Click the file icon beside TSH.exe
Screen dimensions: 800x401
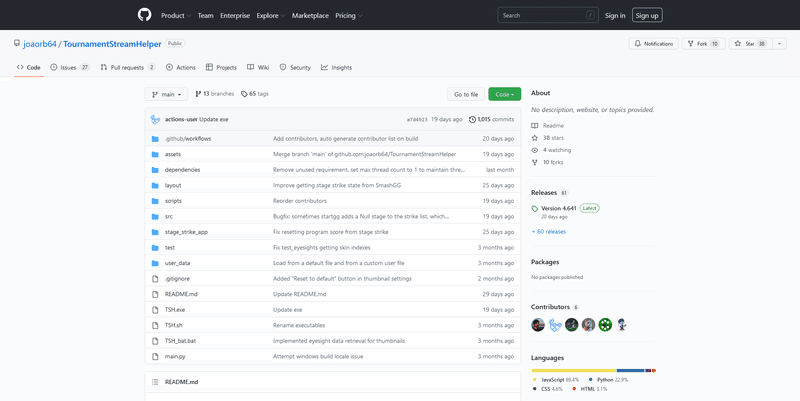(x=155, y=310)
